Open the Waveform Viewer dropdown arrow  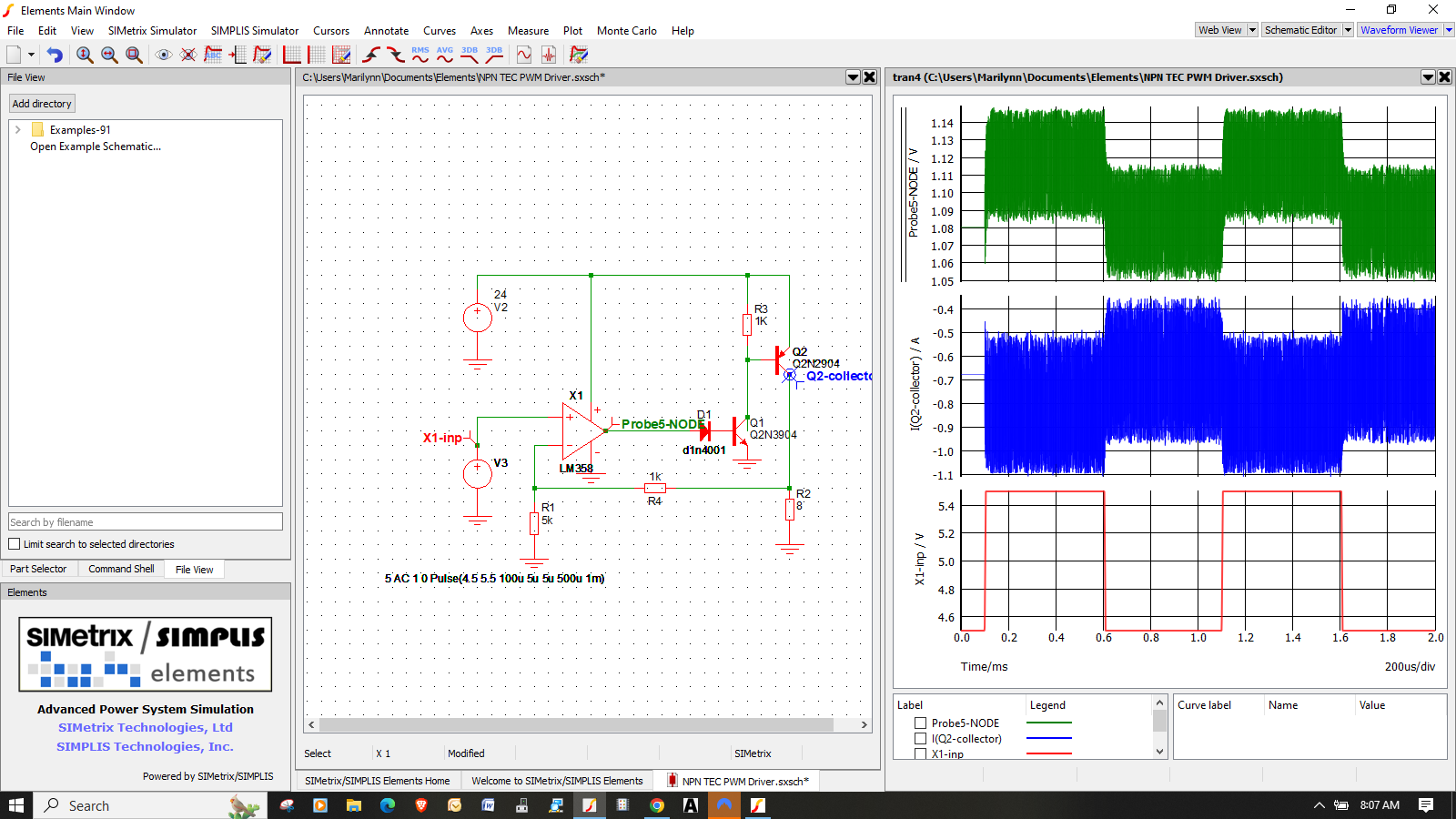[x=1450, y=30]
